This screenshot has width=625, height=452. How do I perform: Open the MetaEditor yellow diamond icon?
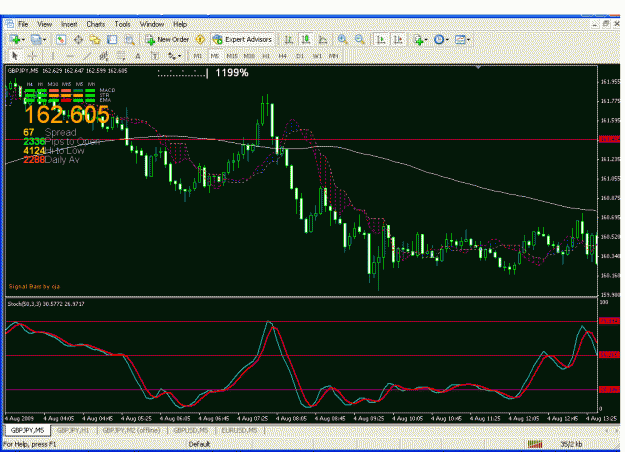tap(200, 39)
